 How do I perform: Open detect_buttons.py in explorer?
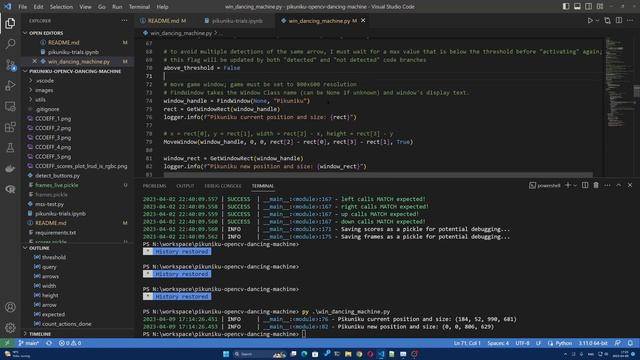click(57, 176)
